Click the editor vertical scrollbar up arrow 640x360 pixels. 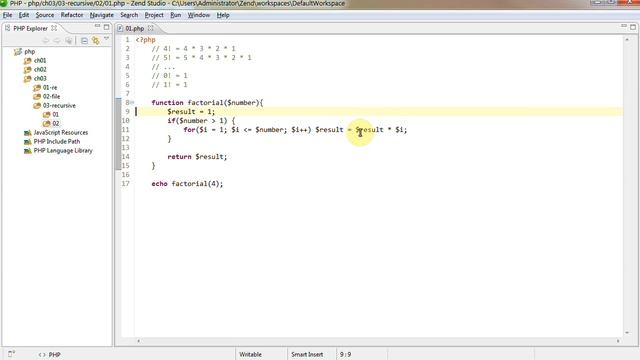pos(627,40)
